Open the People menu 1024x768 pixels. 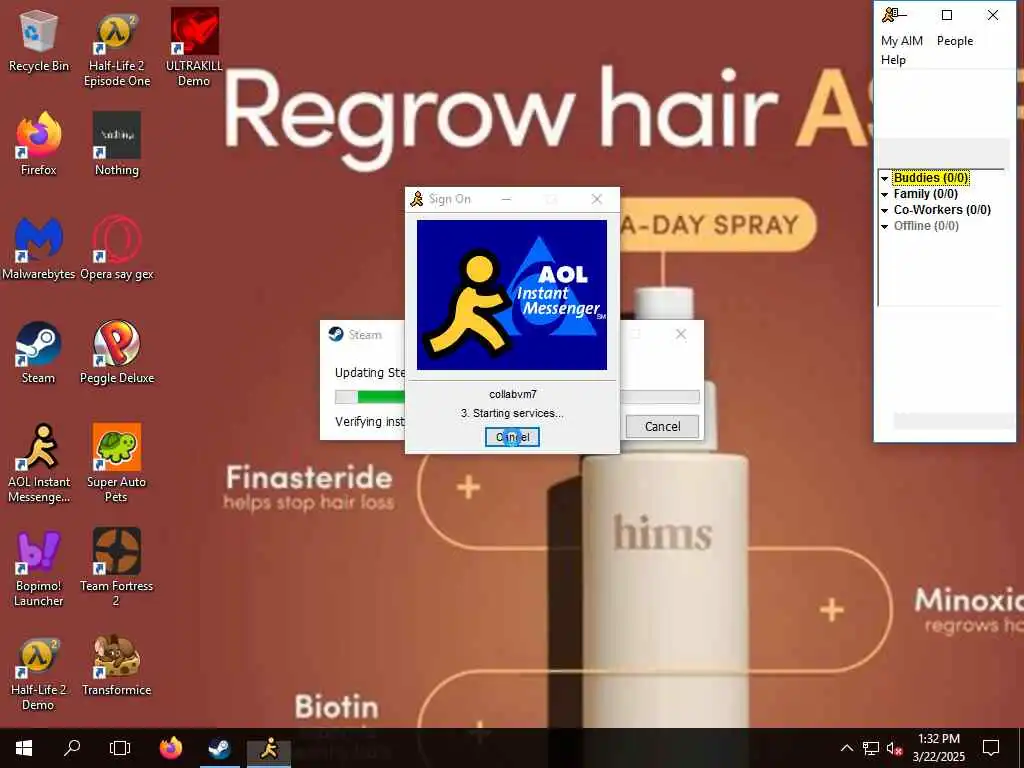(x=955, y=40)
